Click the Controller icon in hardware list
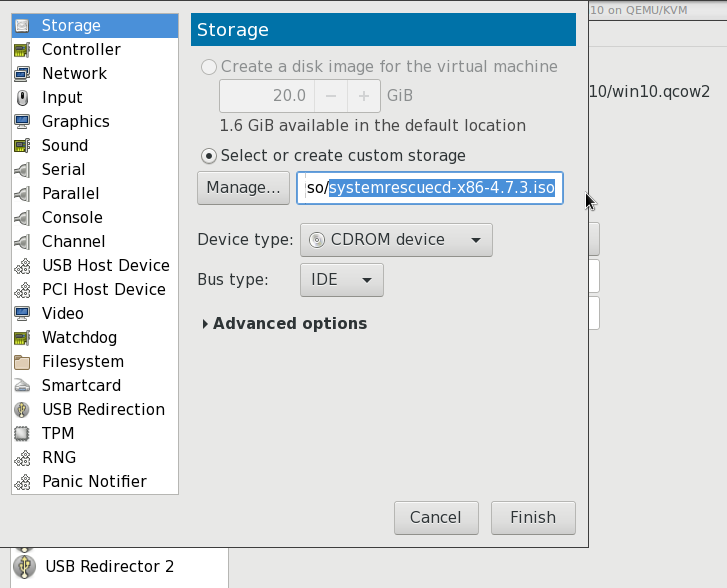The image size is (727, 588). (x=22, y=50)
